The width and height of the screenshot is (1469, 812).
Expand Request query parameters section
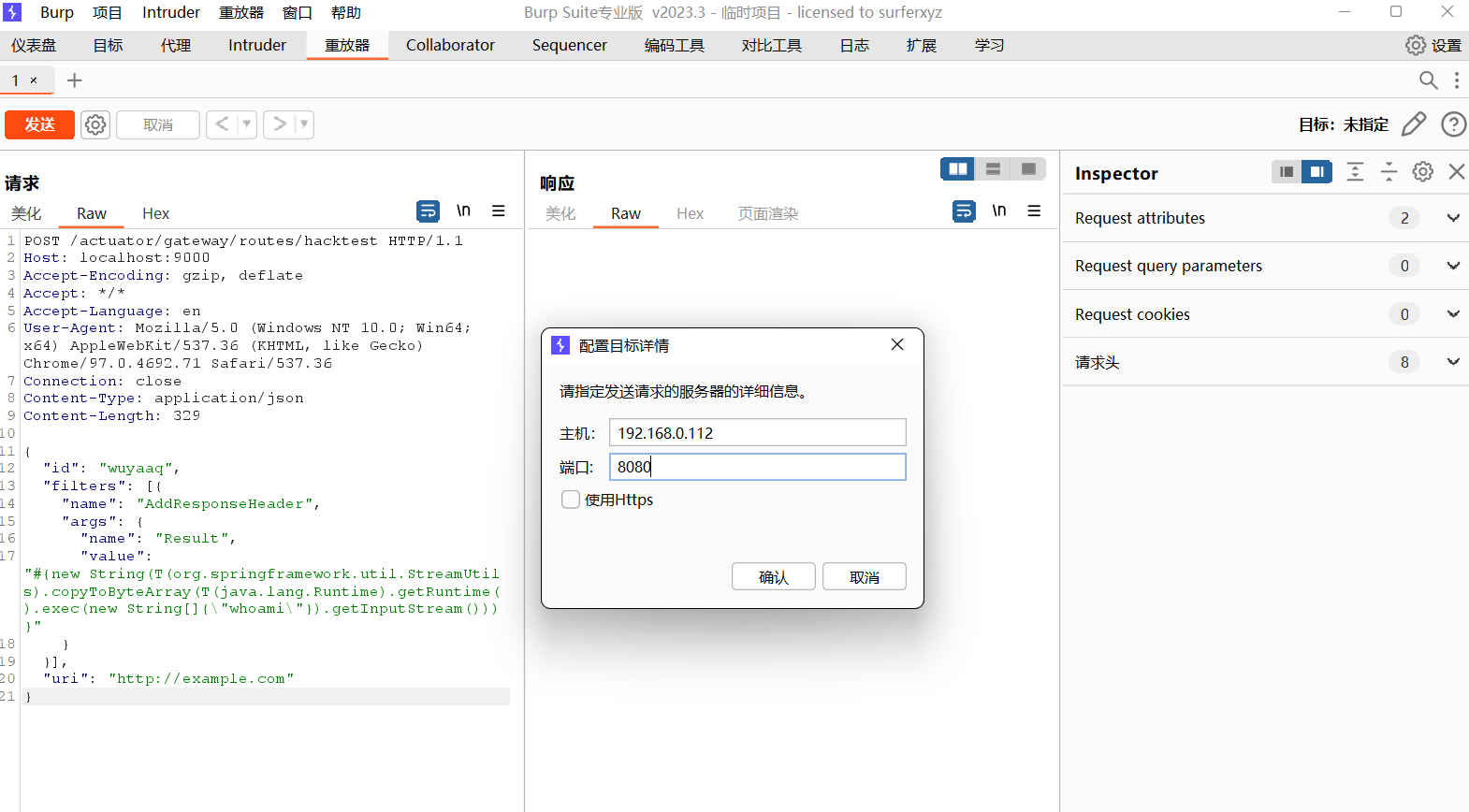1266,266
